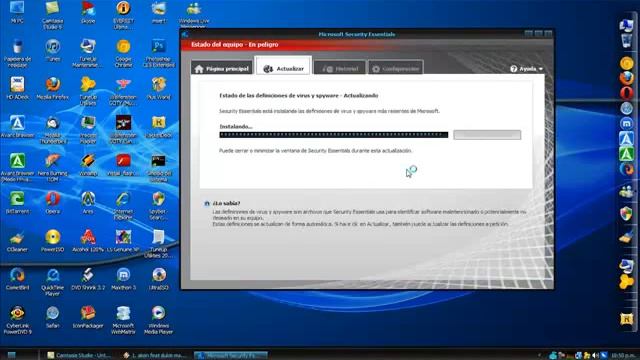640x360 pixels.
Task: Click the system tray clock
Action: [623, 356]
